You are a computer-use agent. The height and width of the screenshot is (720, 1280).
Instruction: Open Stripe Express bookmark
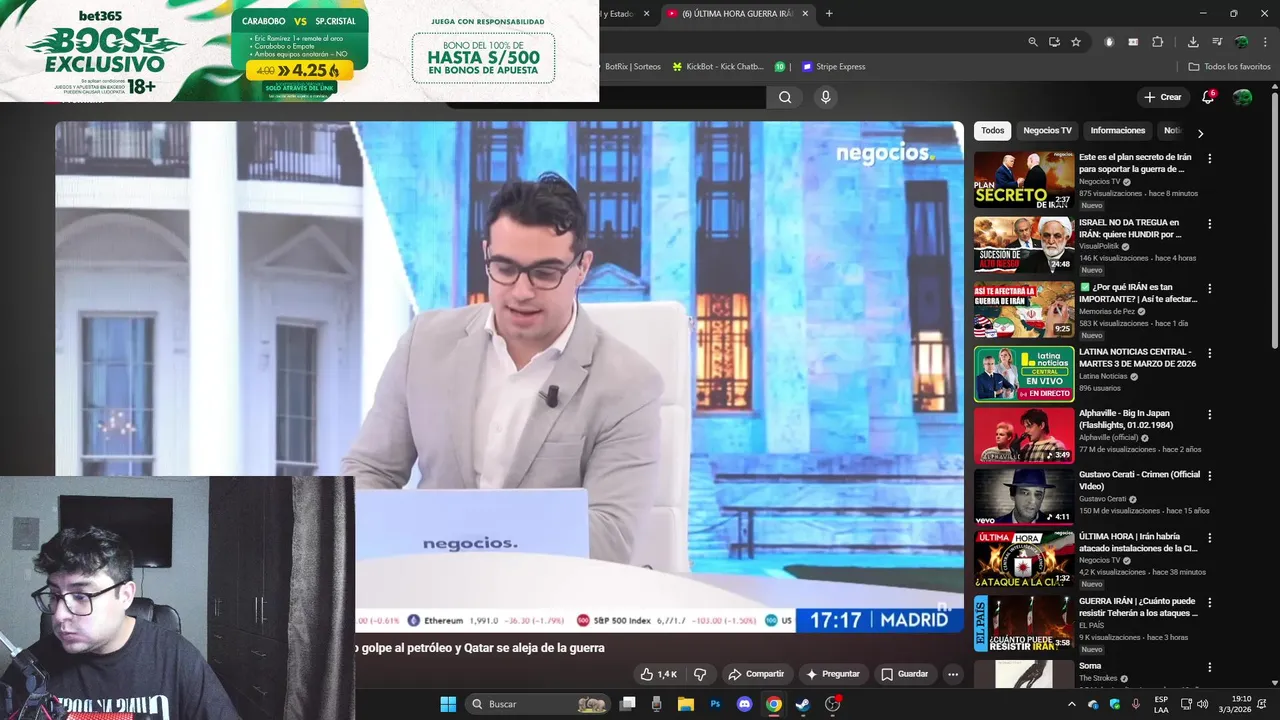click(x=833, y=67)
